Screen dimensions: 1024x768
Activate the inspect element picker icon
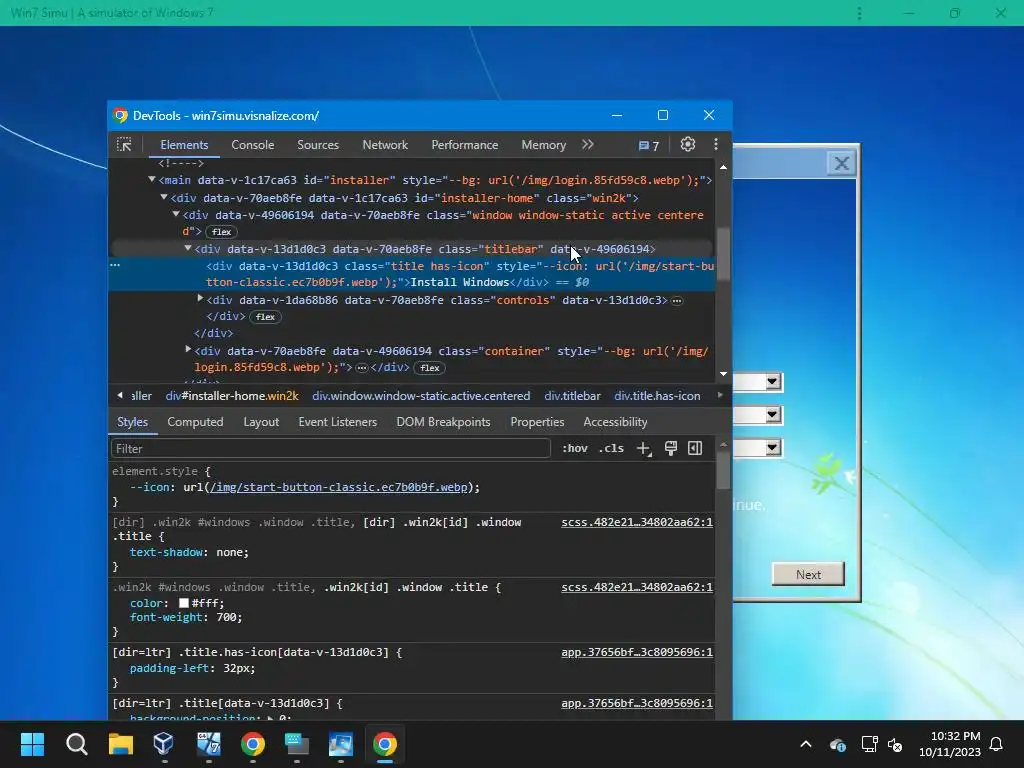click(x=124, y=145)
